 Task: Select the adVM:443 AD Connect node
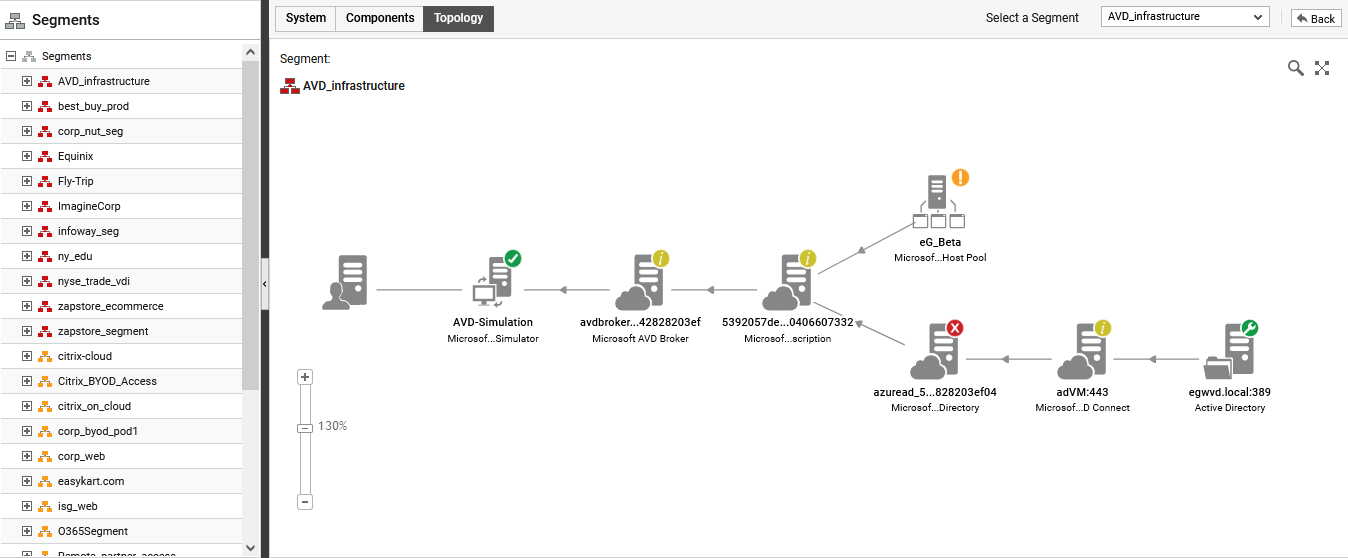pos(1082,351)
